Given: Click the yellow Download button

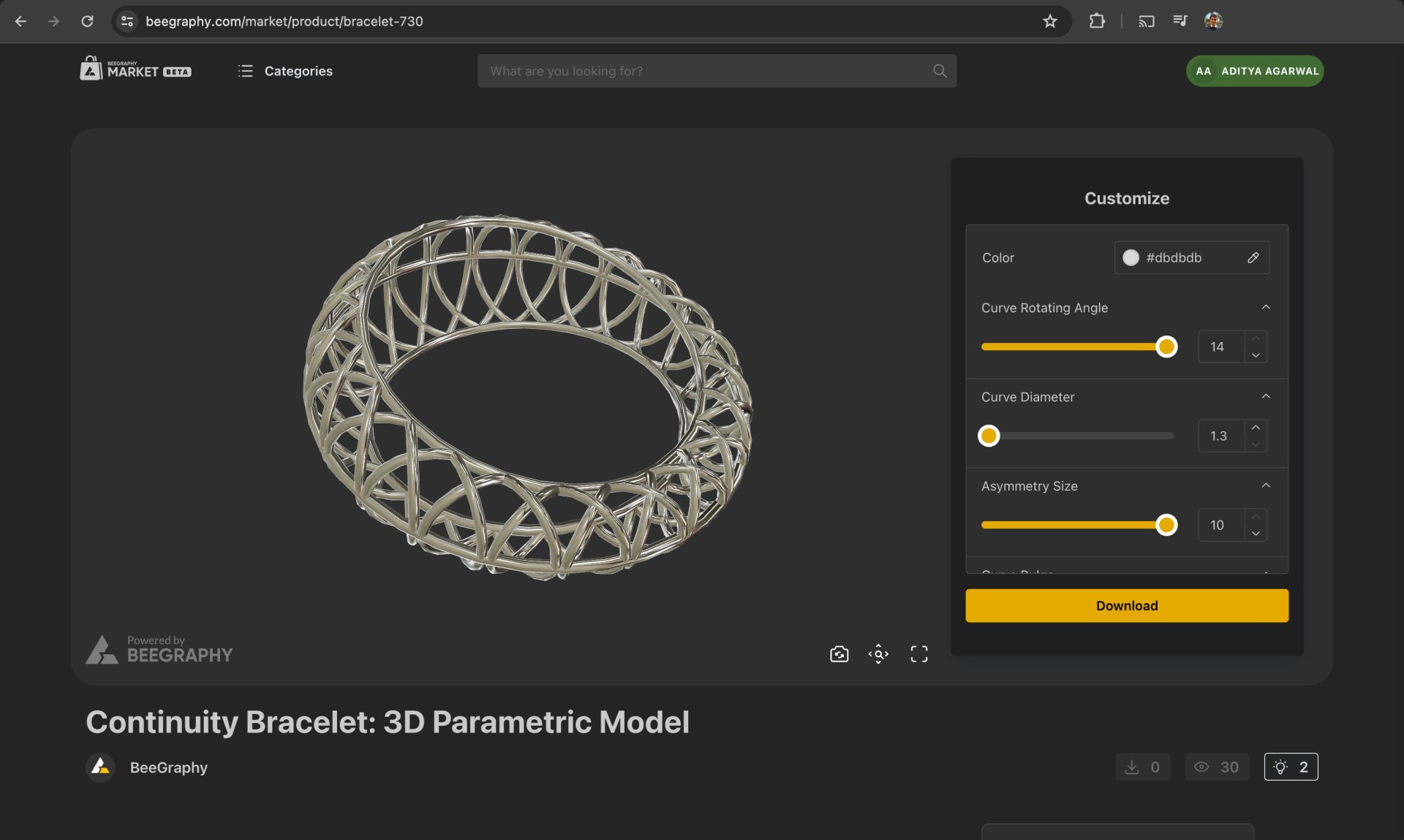Looking at the screenshot, I should 1127,605.
